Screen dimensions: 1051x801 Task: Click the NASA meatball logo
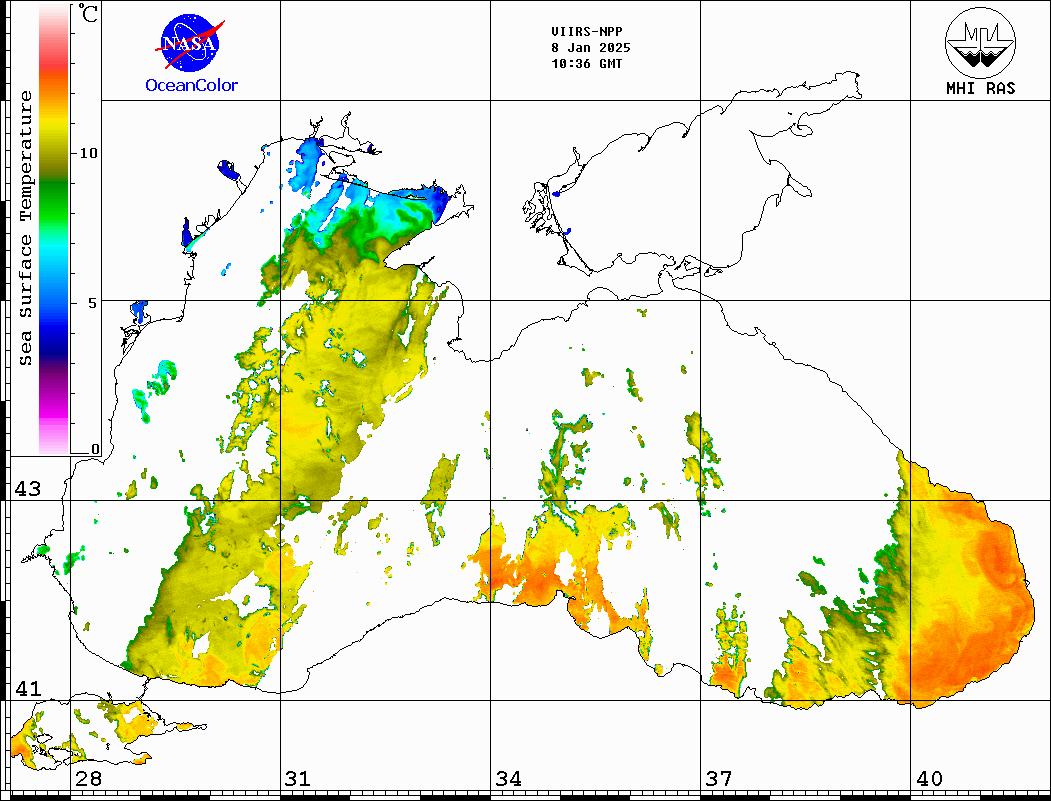tap(191, 44)
